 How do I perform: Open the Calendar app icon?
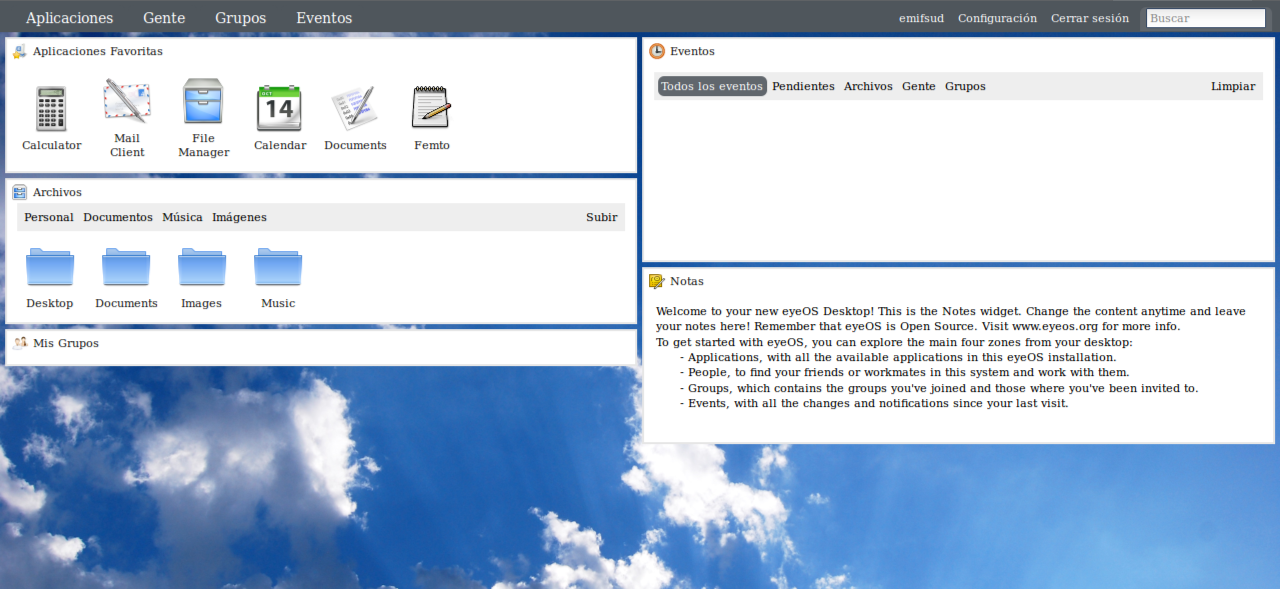[x=279, y=108]
